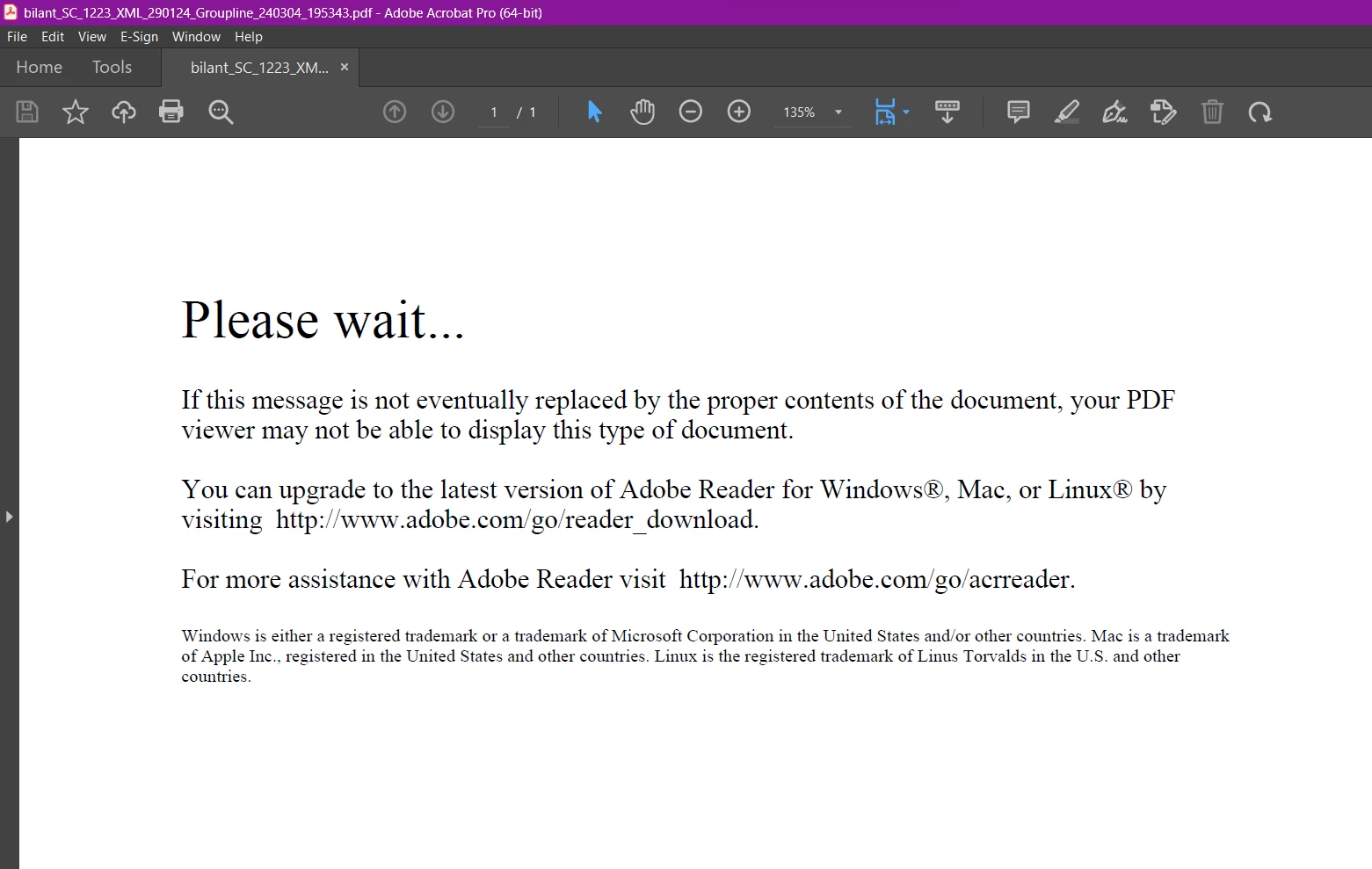Open the Edit menu
This screenshot has width=1372, height=869.
[53, 37]
